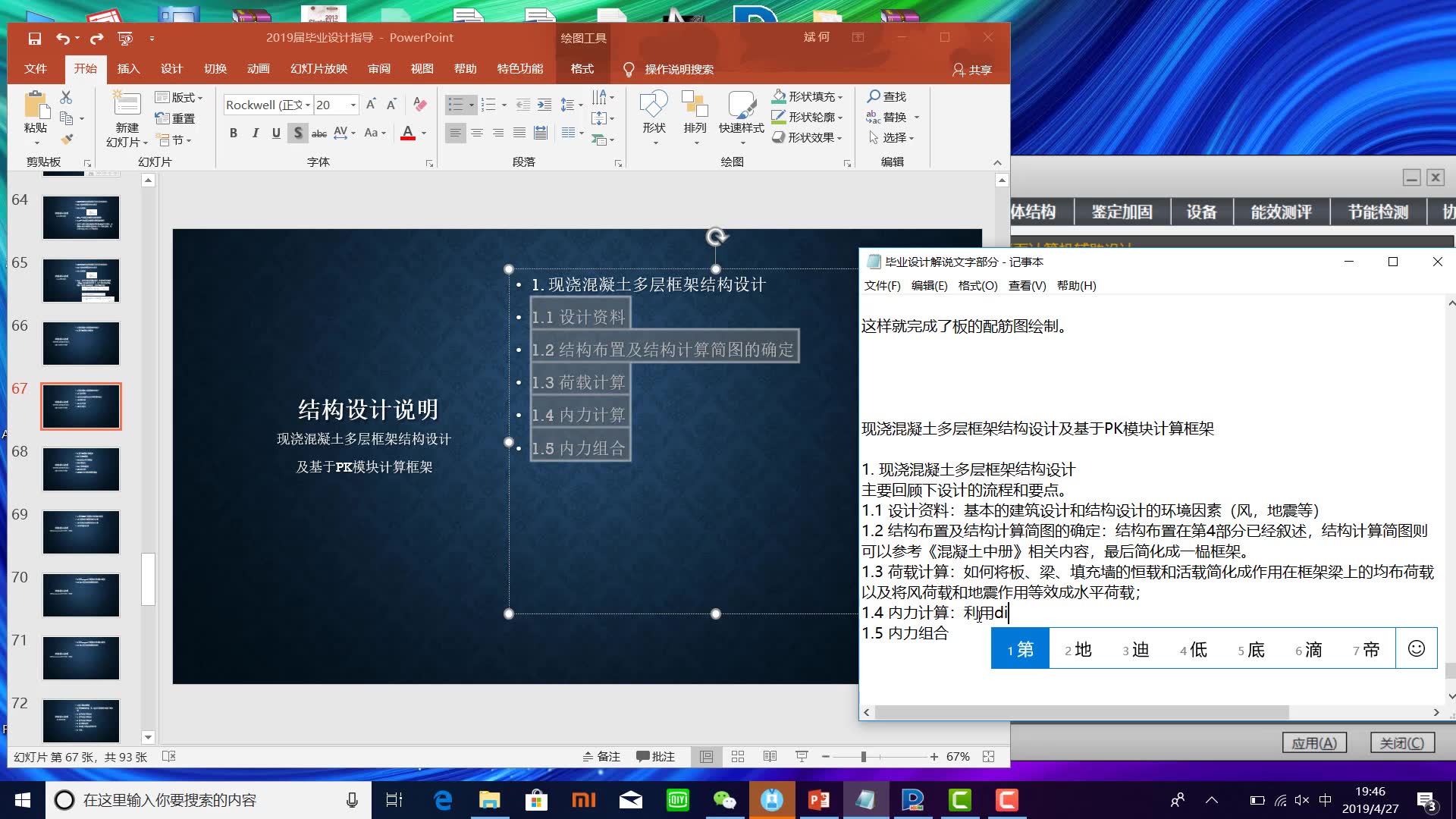Disable the text shadow (S) toggle
The image size is (1456, 819).
(x=298, y=133)
